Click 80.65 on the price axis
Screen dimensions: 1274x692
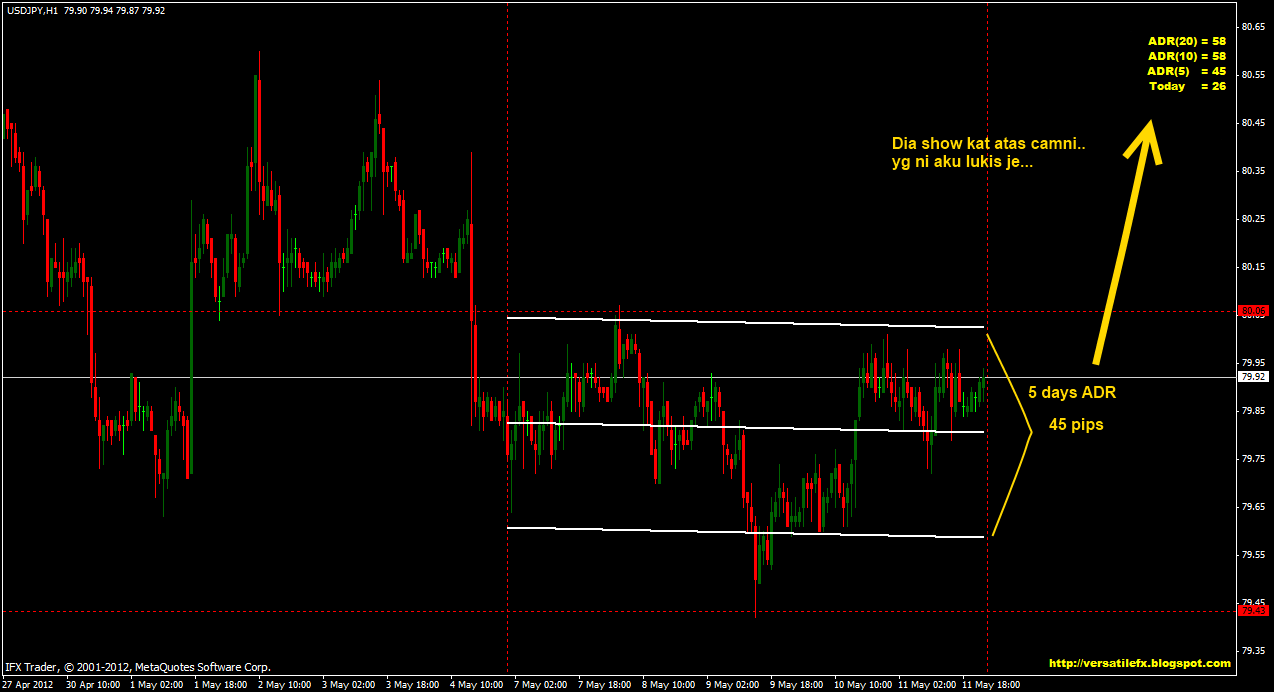pyautogui.click(x=1254, y=27)
